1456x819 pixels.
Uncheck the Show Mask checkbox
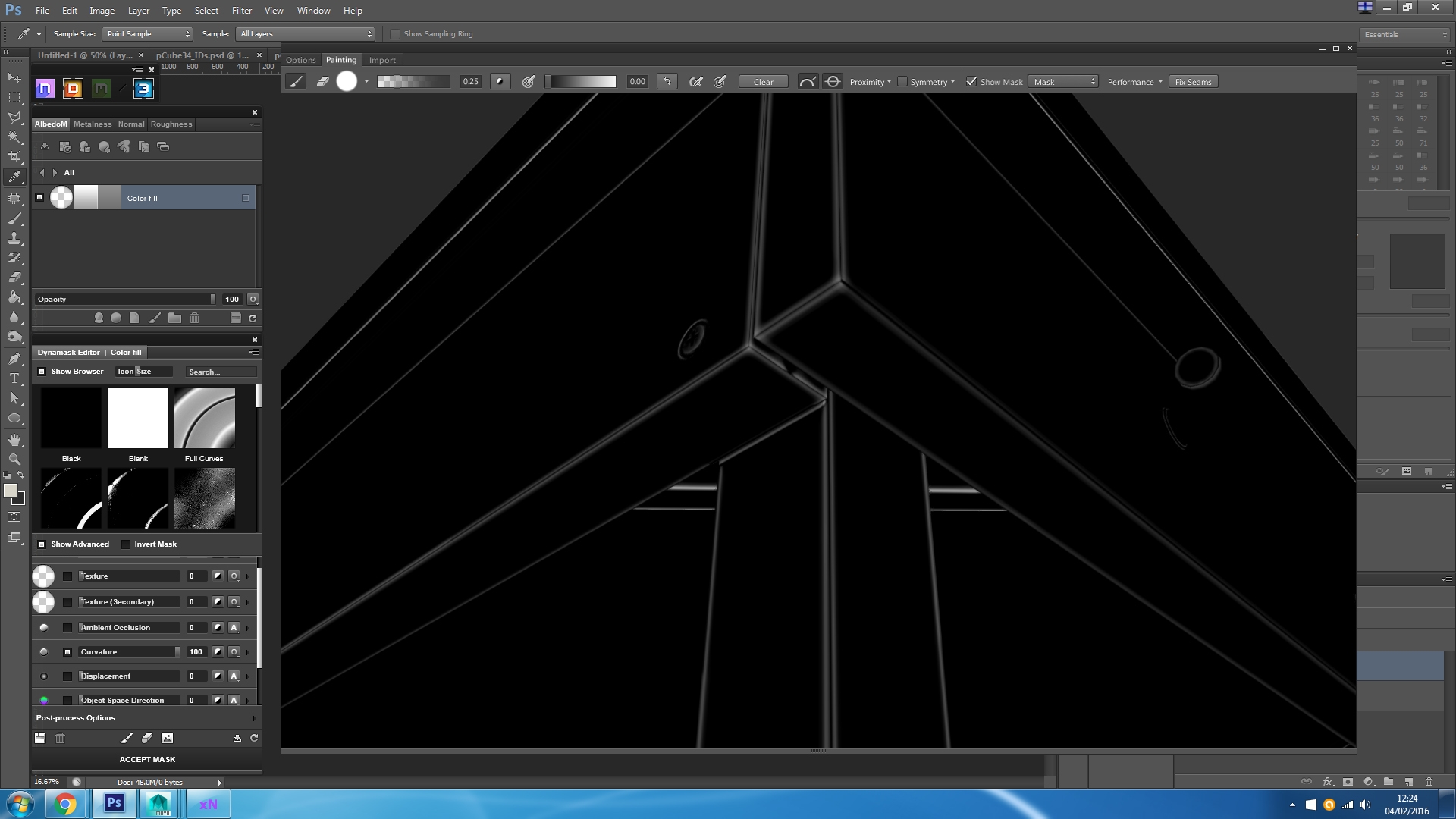971,81
